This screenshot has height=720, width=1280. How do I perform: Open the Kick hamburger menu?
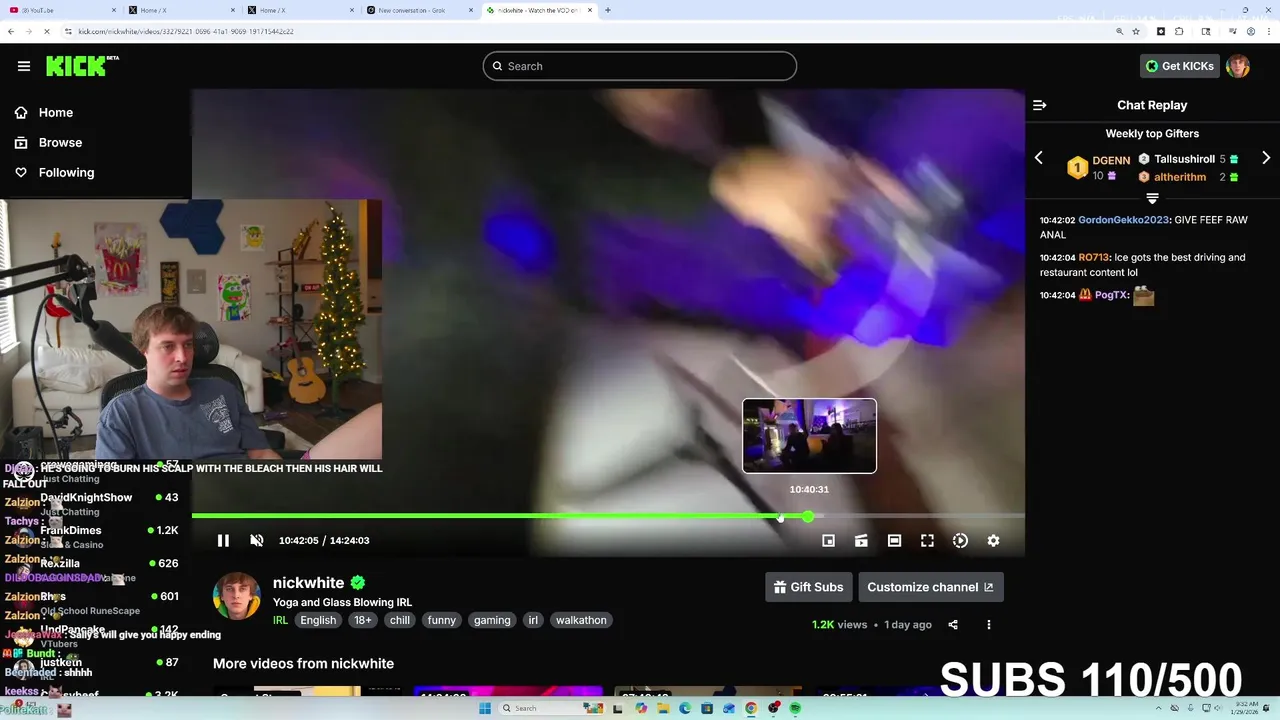pyautogui.click(x=24, y=66)
